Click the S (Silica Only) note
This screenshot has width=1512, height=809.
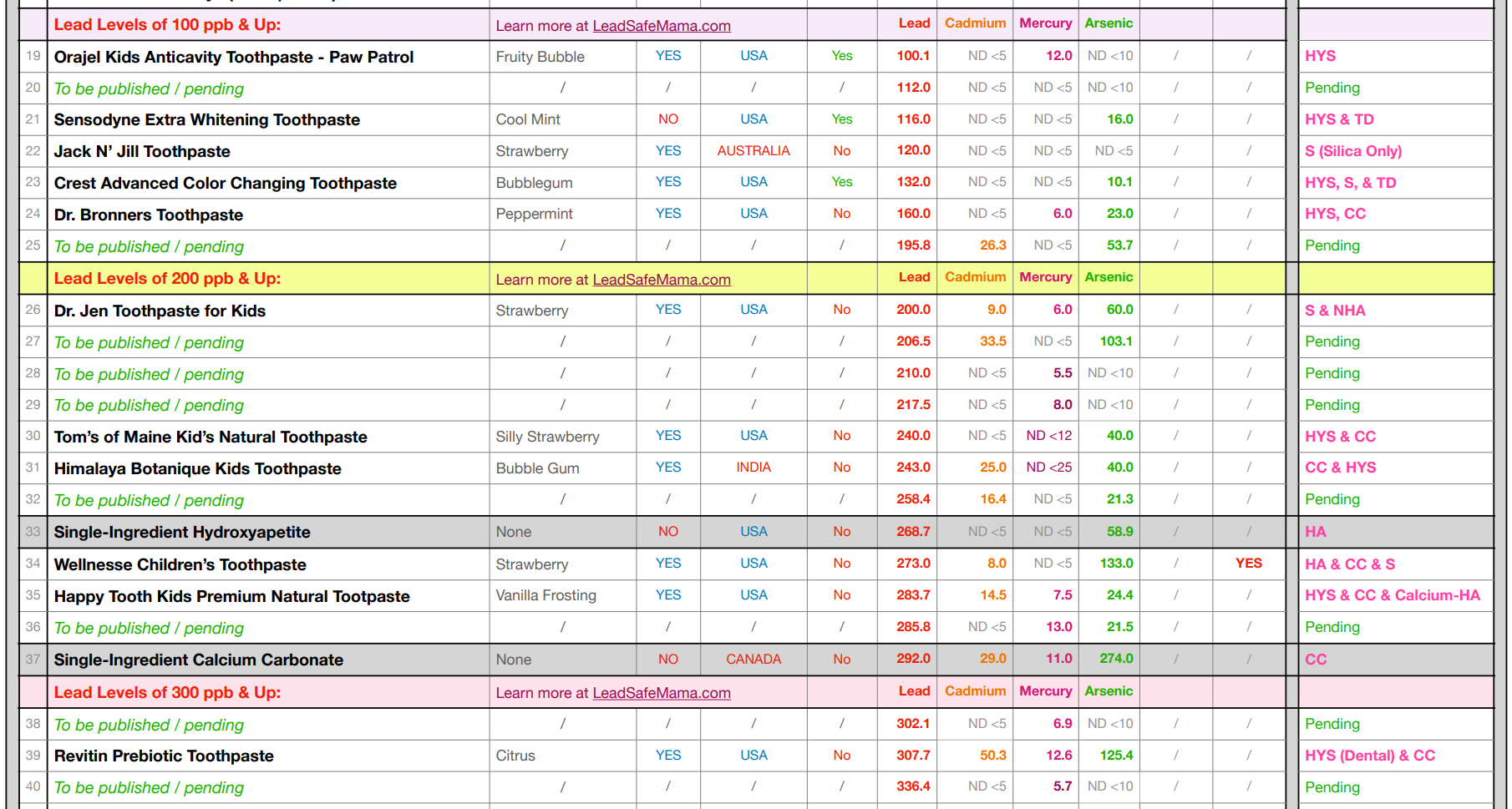1353,151
